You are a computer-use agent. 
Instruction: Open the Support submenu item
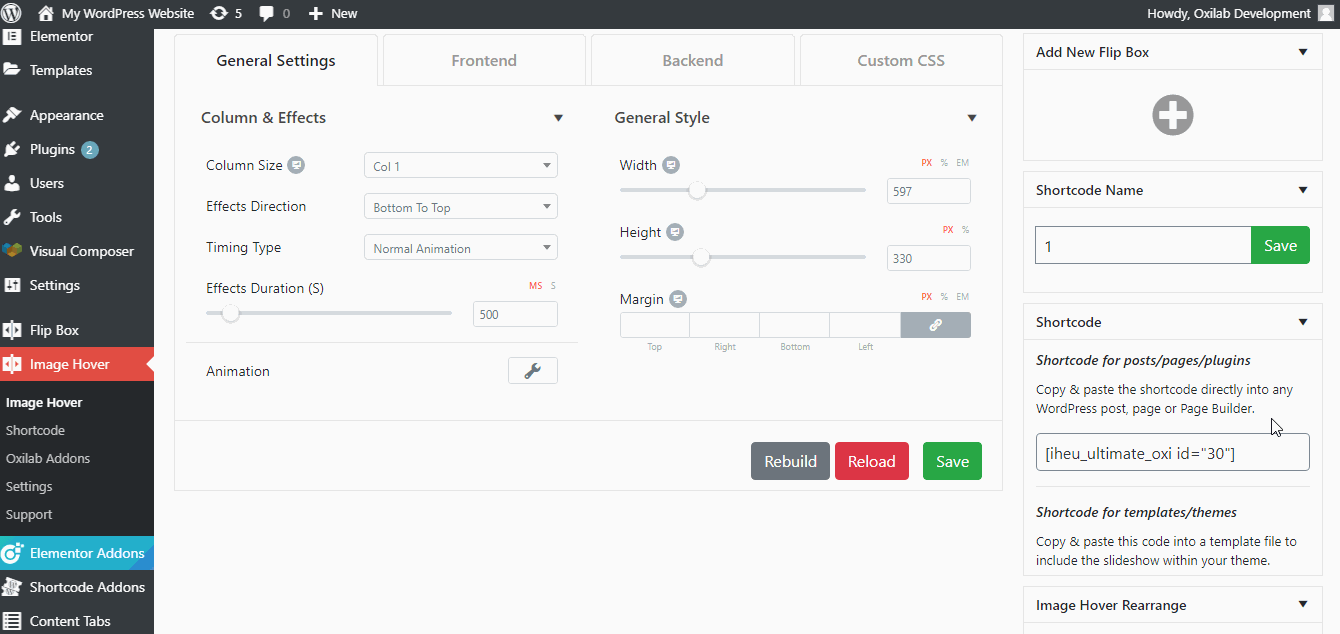(29, 514)
